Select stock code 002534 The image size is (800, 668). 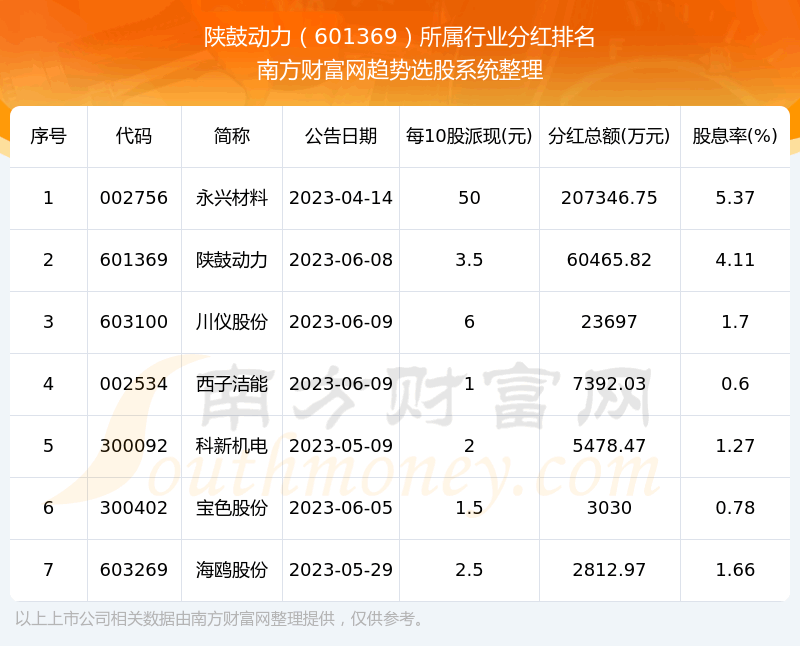coord(134,384)
